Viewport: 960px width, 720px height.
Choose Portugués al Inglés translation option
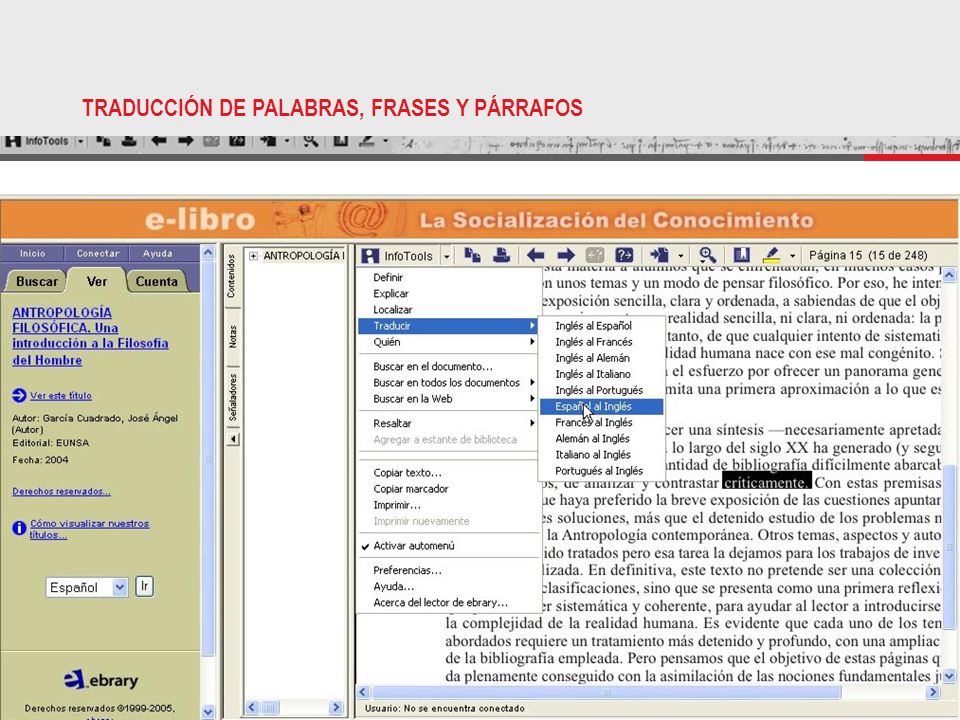click(601, 471)
